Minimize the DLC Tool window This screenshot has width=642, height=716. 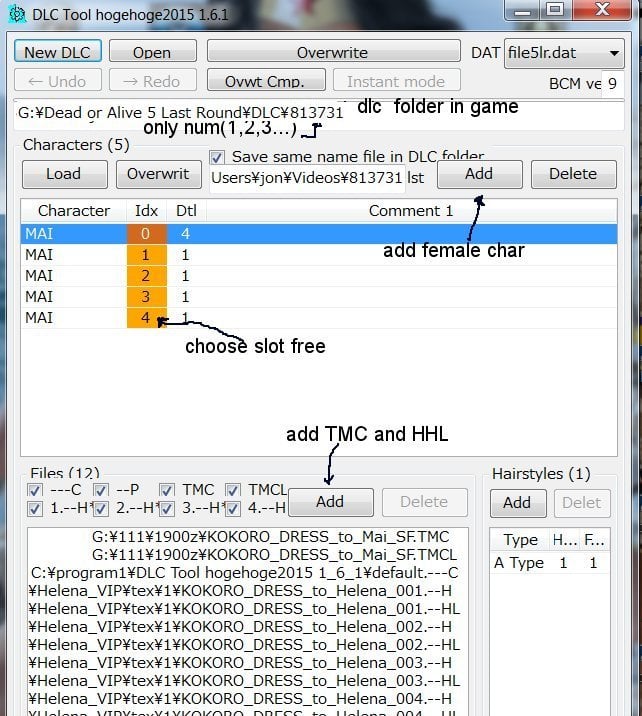pyautogui.click(x=522, y=10)
